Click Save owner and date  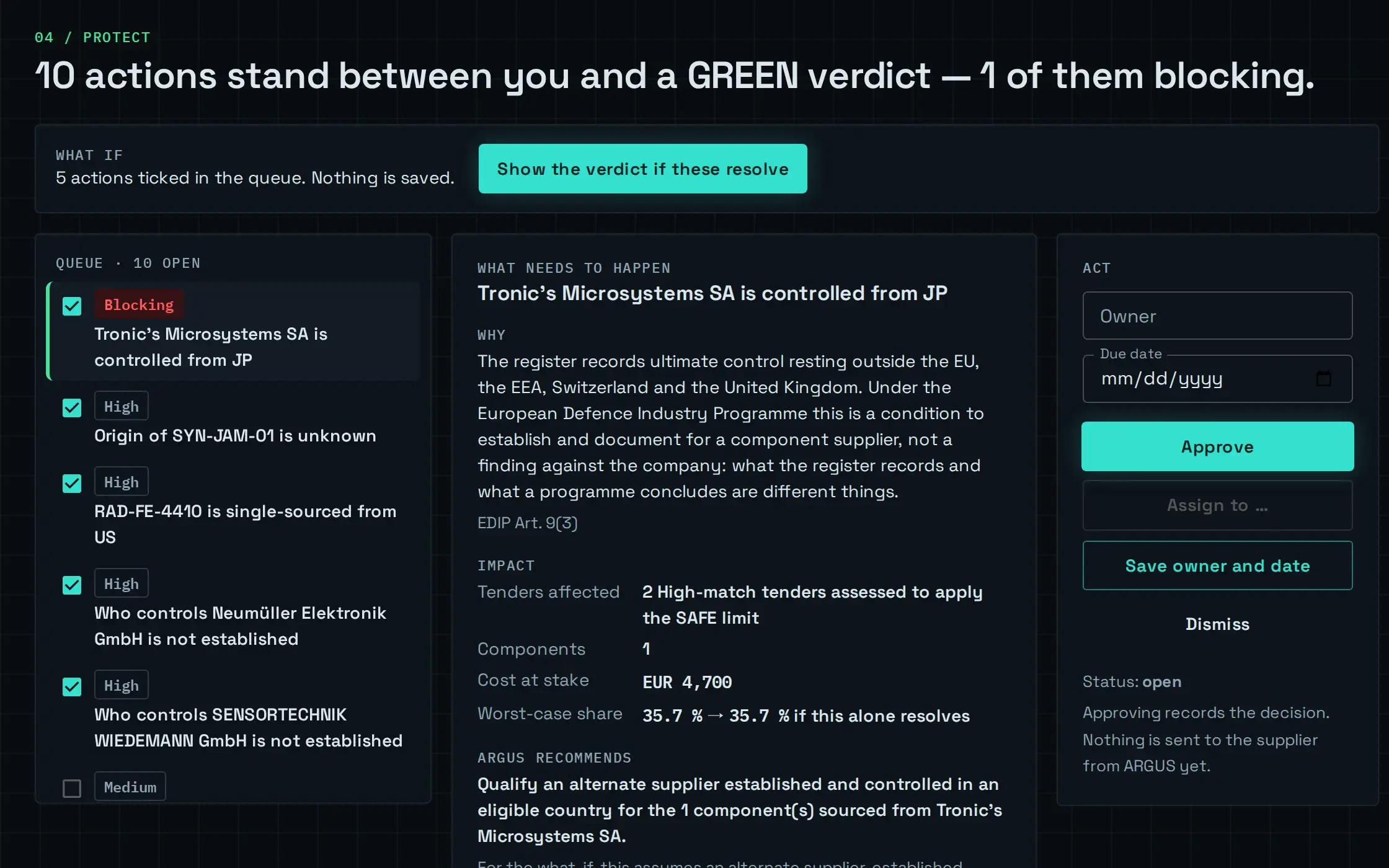[x=1217, y=565]
